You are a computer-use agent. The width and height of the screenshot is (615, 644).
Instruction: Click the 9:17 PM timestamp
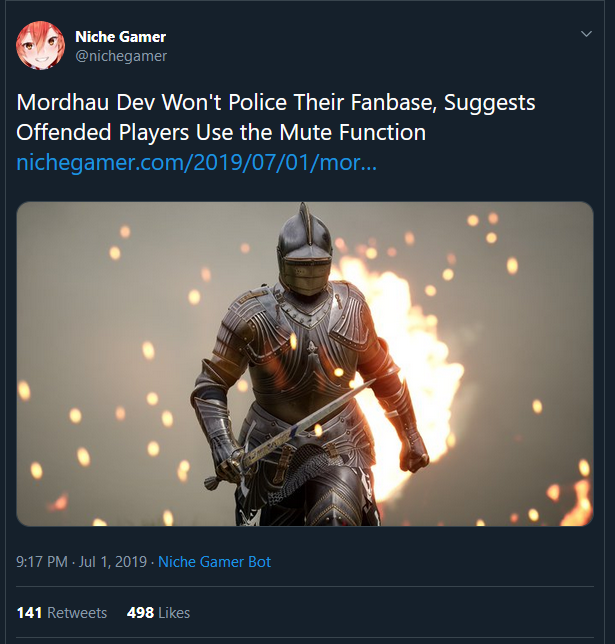(x=42, y=562)
